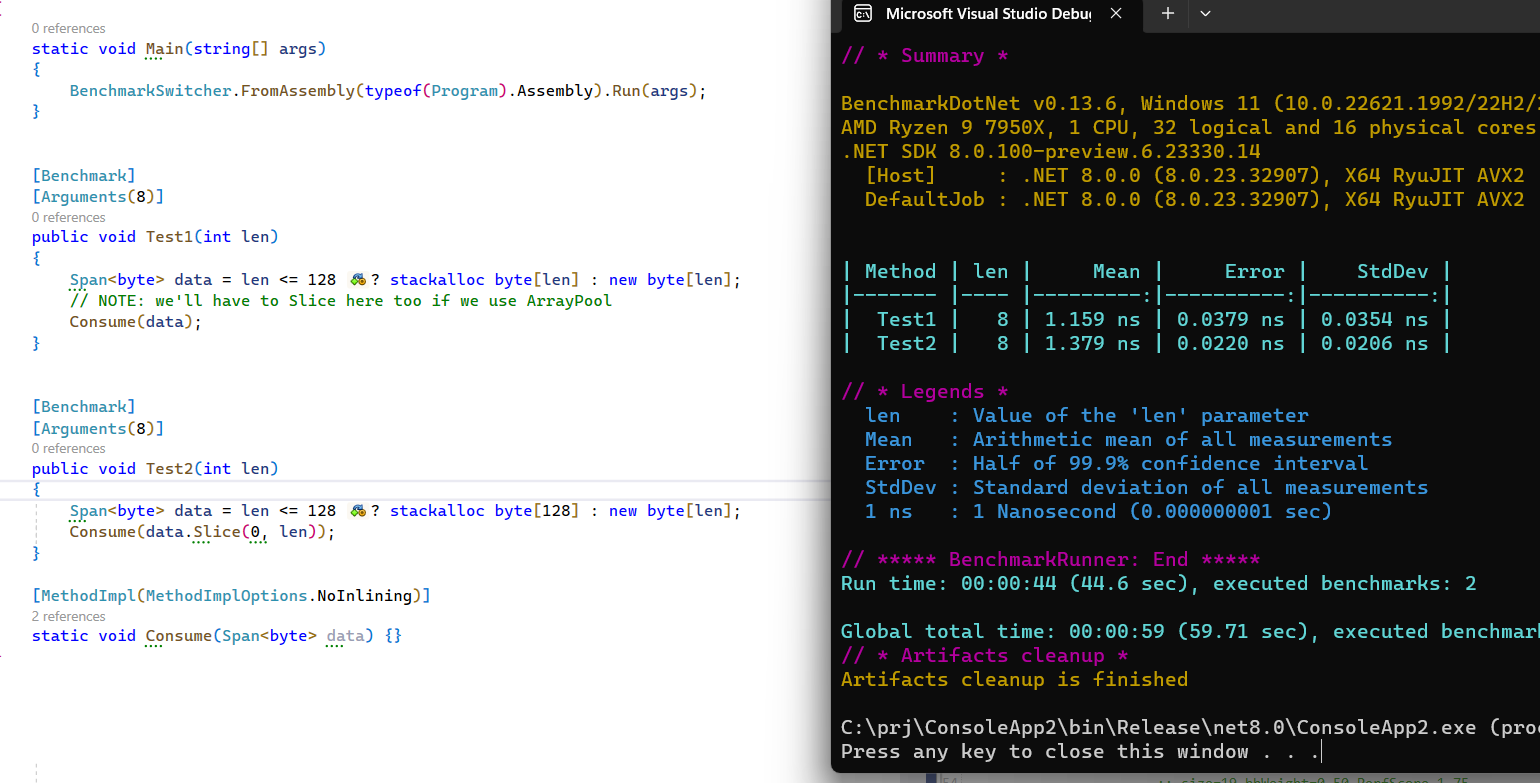Click the [Benchmark] attribute above Test1
The image size is (1540, 783).
click(83, 175)
